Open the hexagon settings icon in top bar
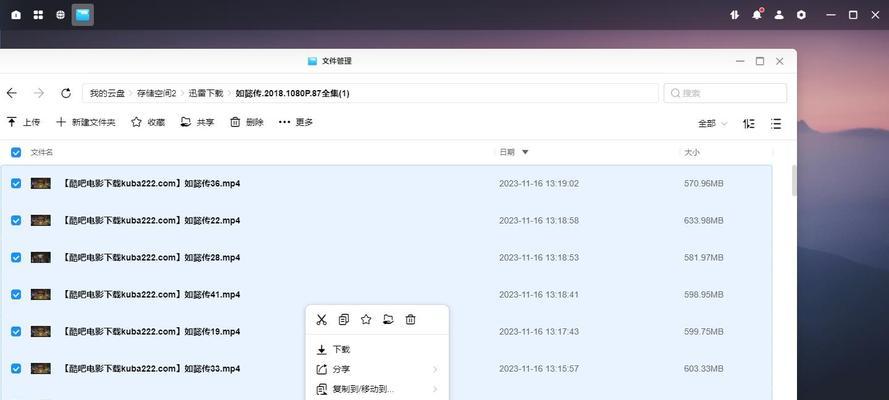This screenshot has width=889, height=400. click(x=801, y=15)
